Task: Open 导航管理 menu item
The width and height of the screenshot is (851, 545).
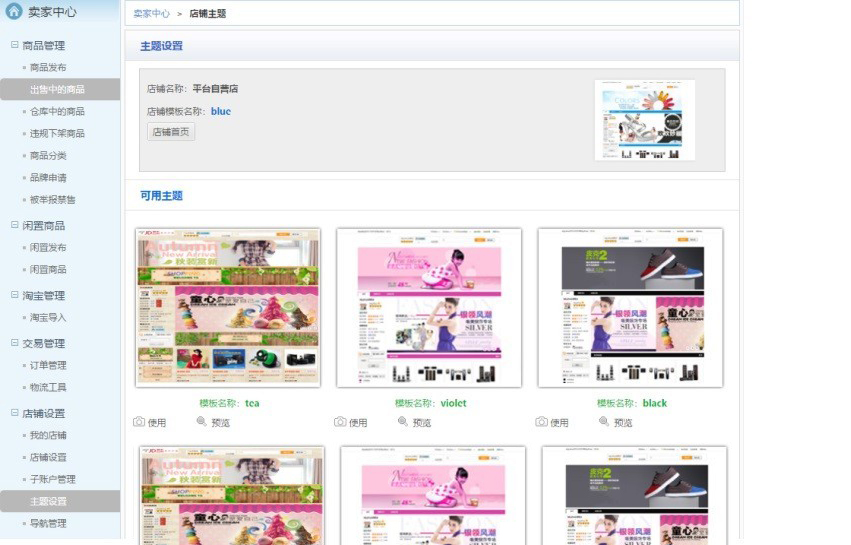Action: [48, 523]
